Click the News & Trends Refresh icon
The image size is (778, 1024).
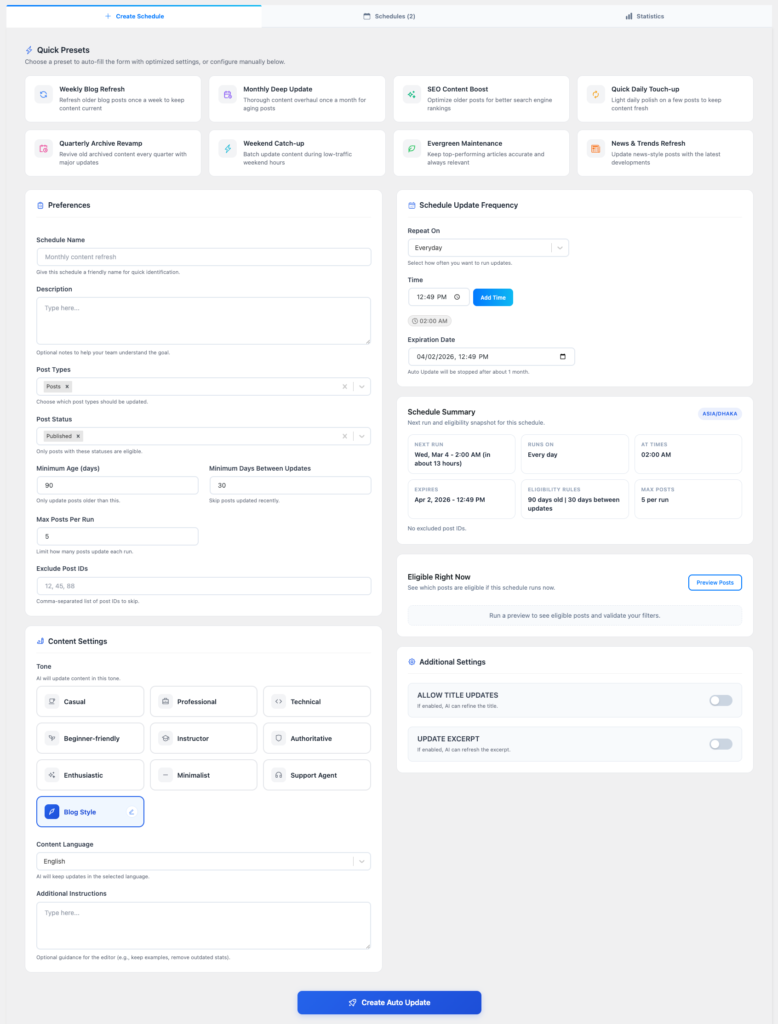coord(595,148)
